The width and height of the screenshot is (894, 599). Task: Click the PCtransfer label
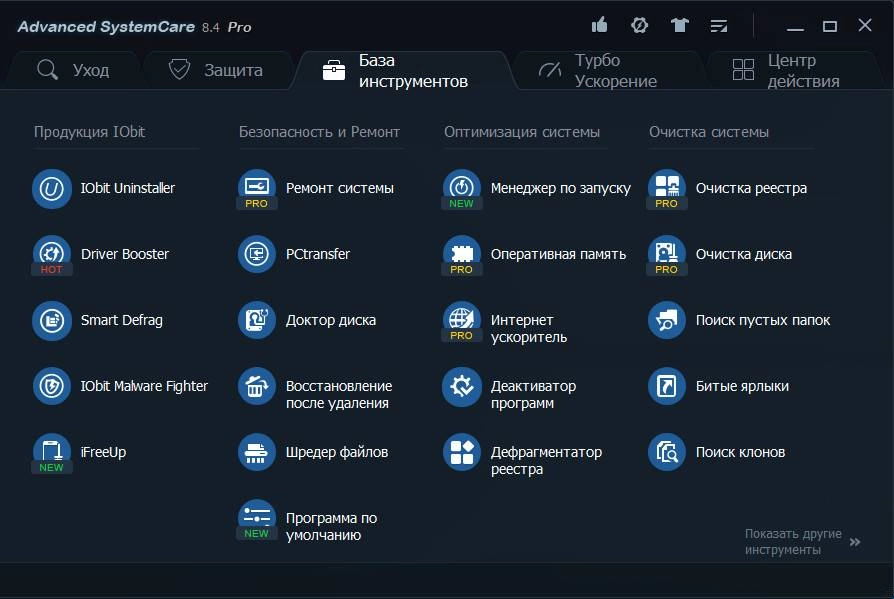click(x=318, y=254)
